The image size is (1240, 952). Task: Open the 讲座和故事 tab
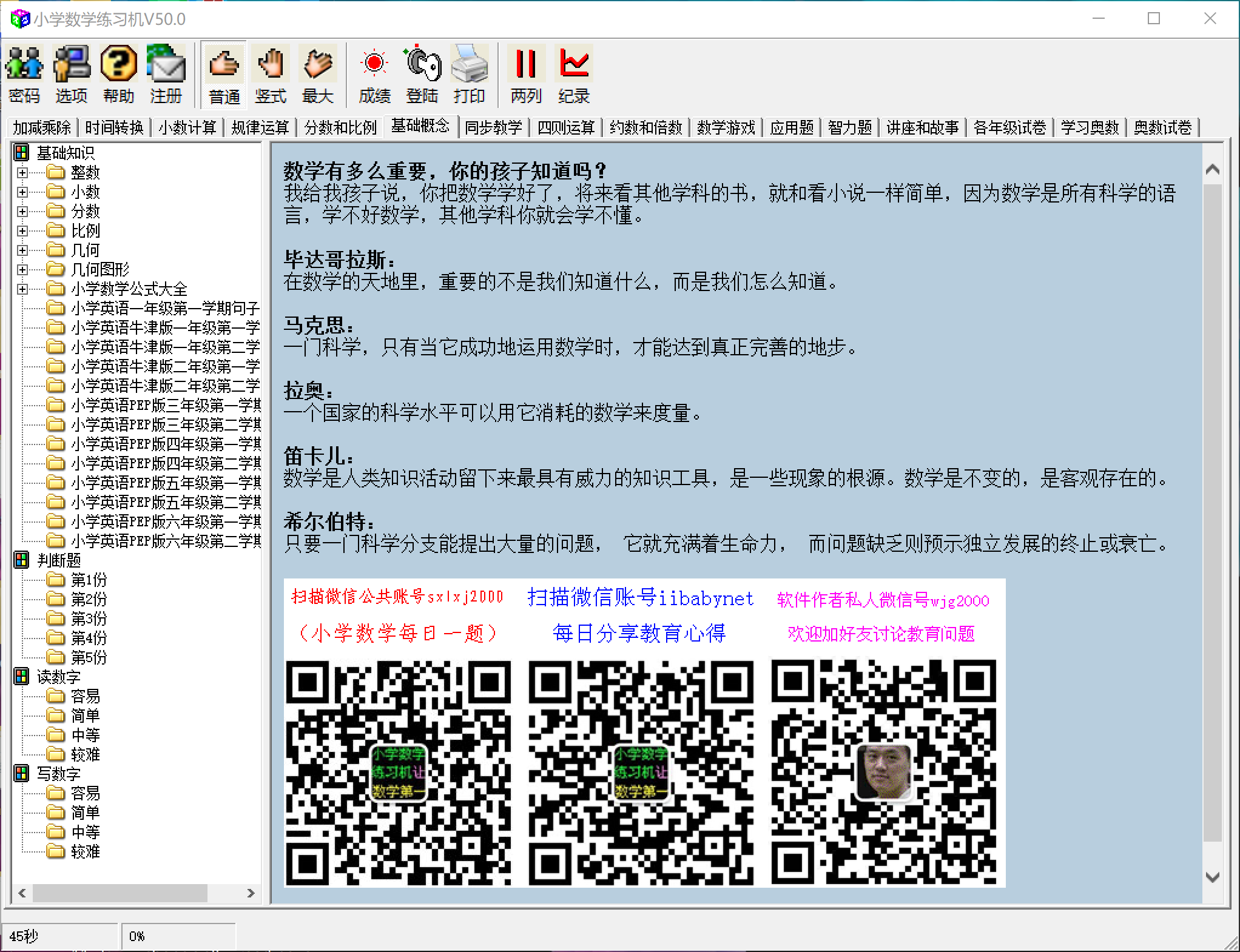[923, 127]
